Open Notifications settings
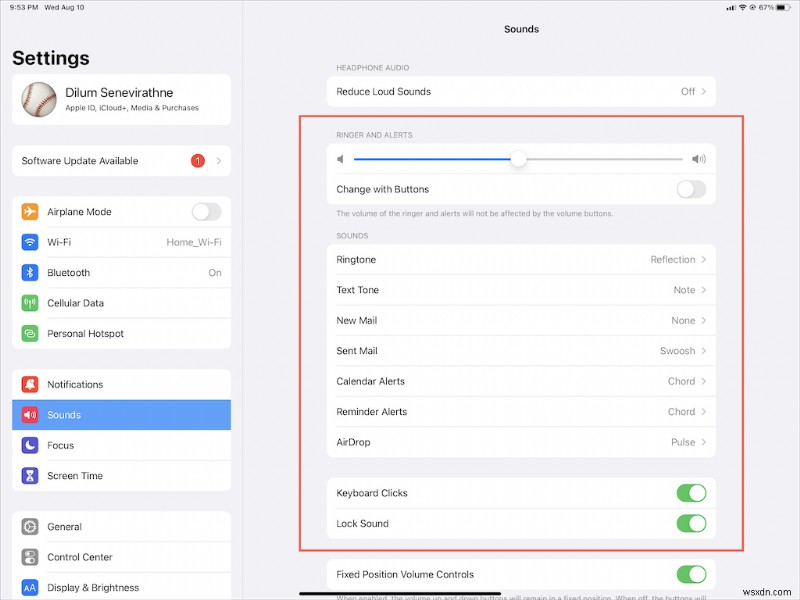Viewport: 800px width, 600px height. point(120,384)
